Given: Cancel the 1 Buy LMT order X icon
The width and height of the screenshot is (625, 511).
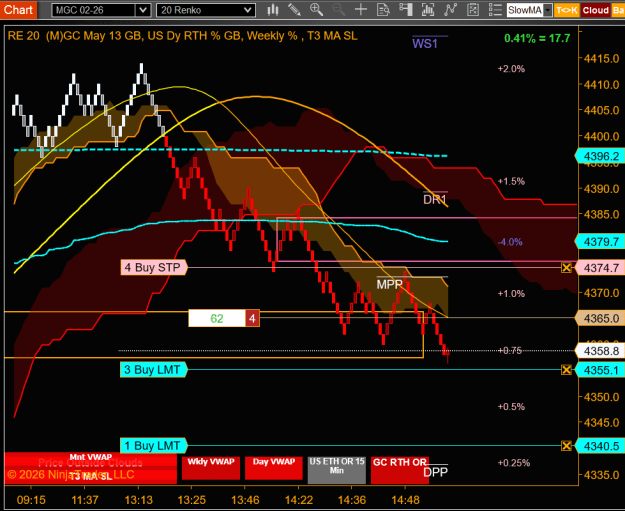Looking at the screenshot, I should point(566,446).
